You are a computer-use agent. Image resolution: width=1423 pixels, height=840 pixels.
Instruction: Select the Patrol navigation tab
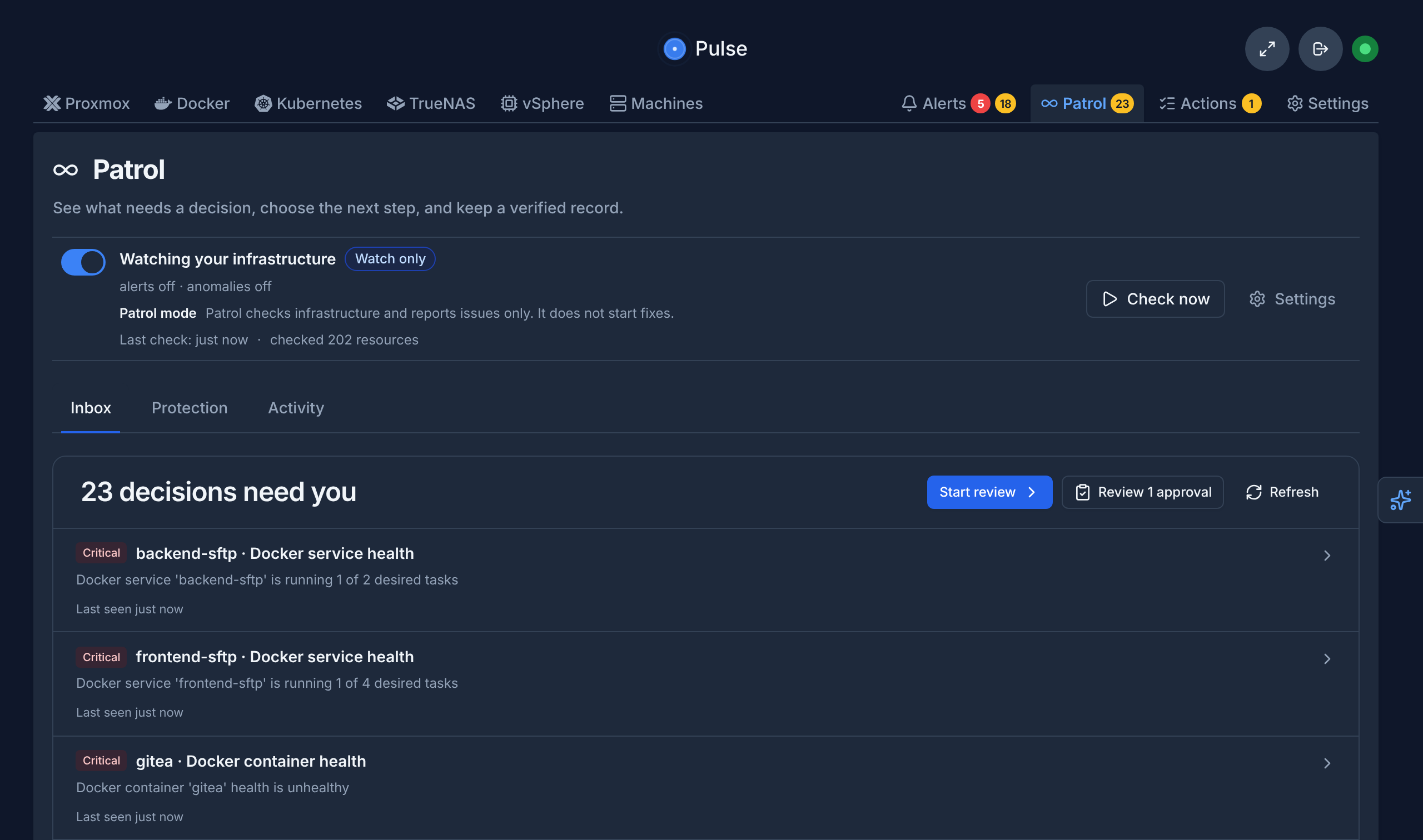pos(1087,103)
